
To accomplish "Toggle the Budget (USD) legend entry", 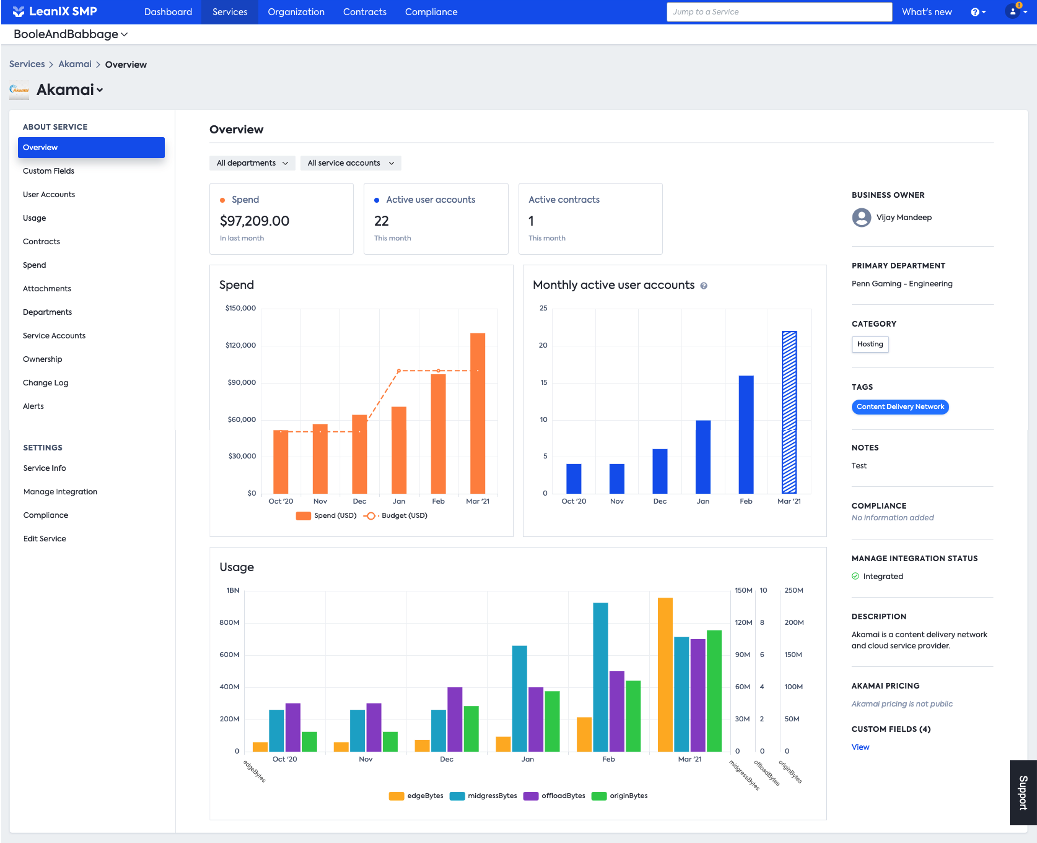I will pyautogui.click(x=395, y=516).
